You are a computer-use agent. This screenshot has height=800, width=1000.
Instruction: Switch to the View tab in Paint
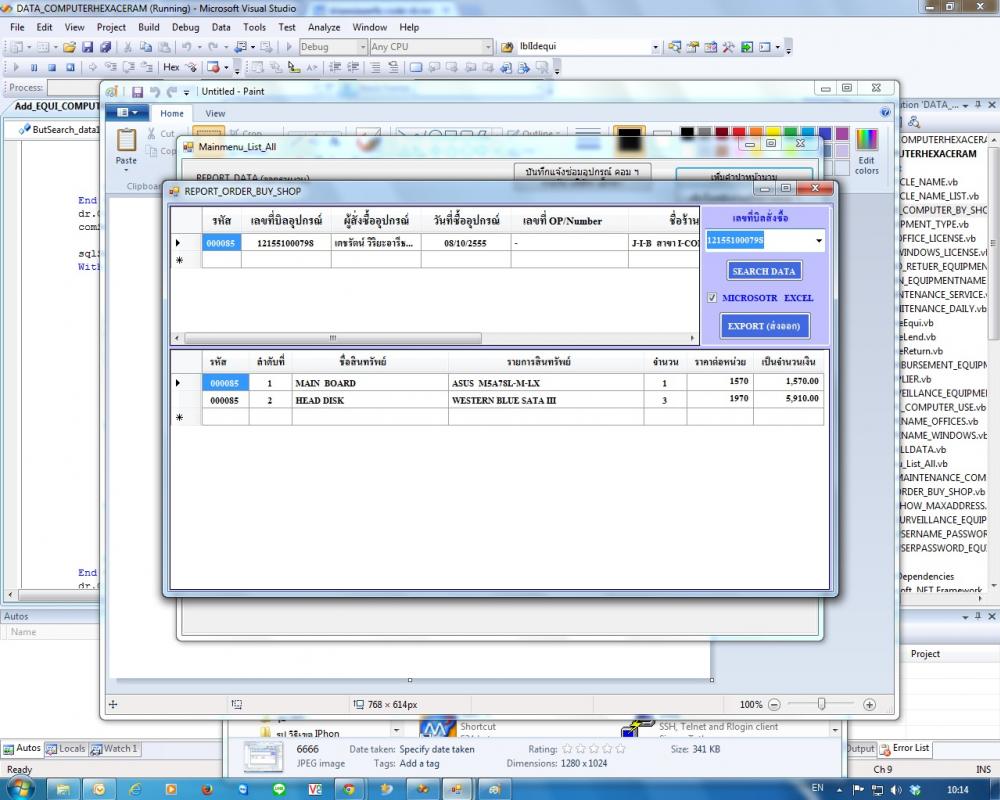tap(215, 114)
